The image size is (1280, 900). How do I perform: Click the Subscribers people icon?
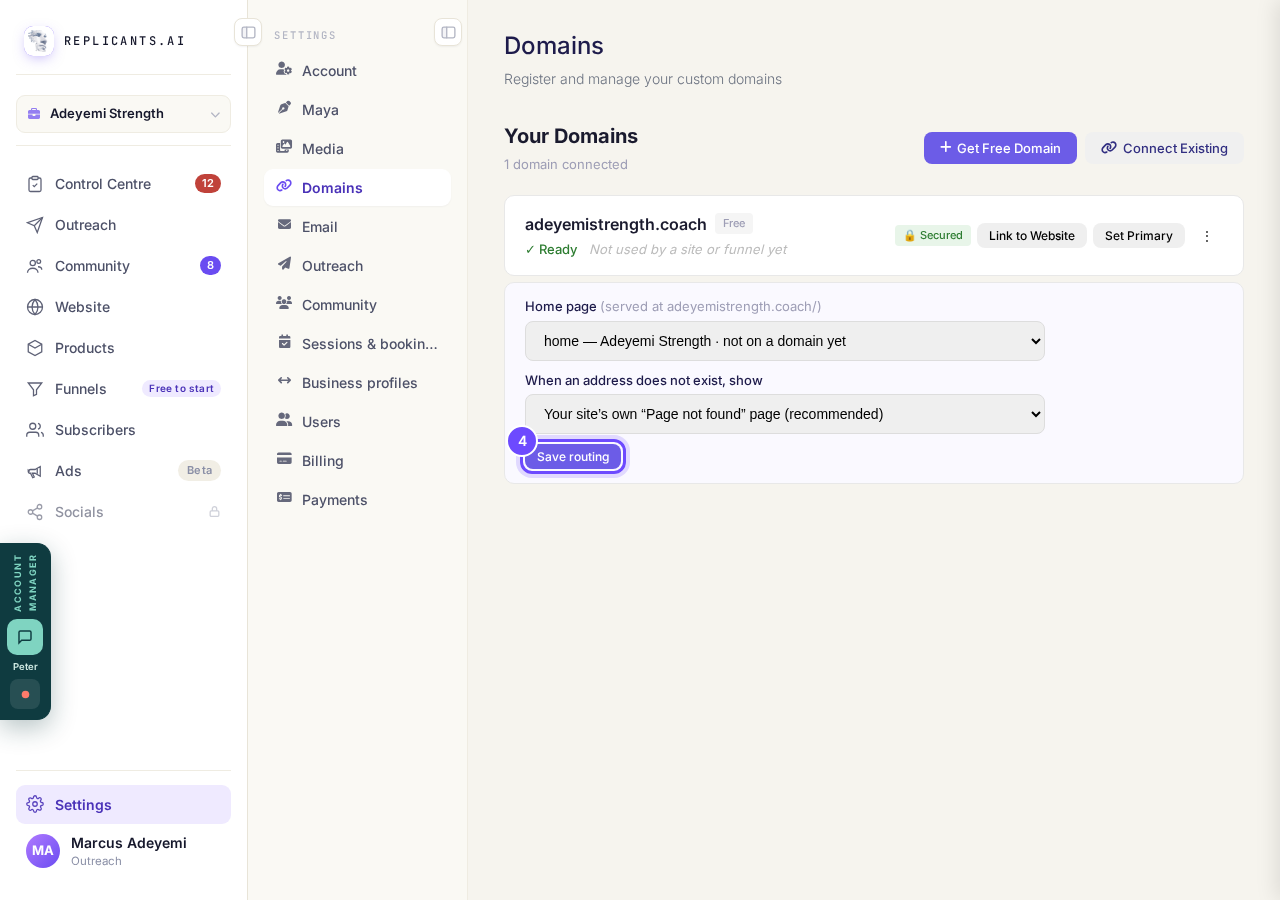[x=35, y=430]
